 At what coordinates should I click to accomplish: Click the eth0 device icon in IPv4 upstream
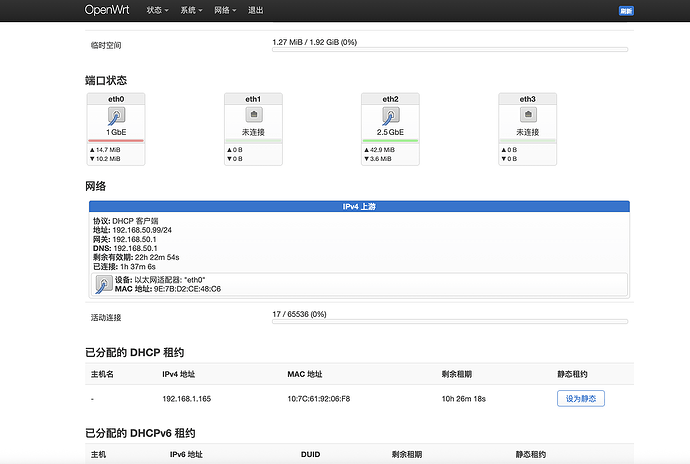(103, 284)
